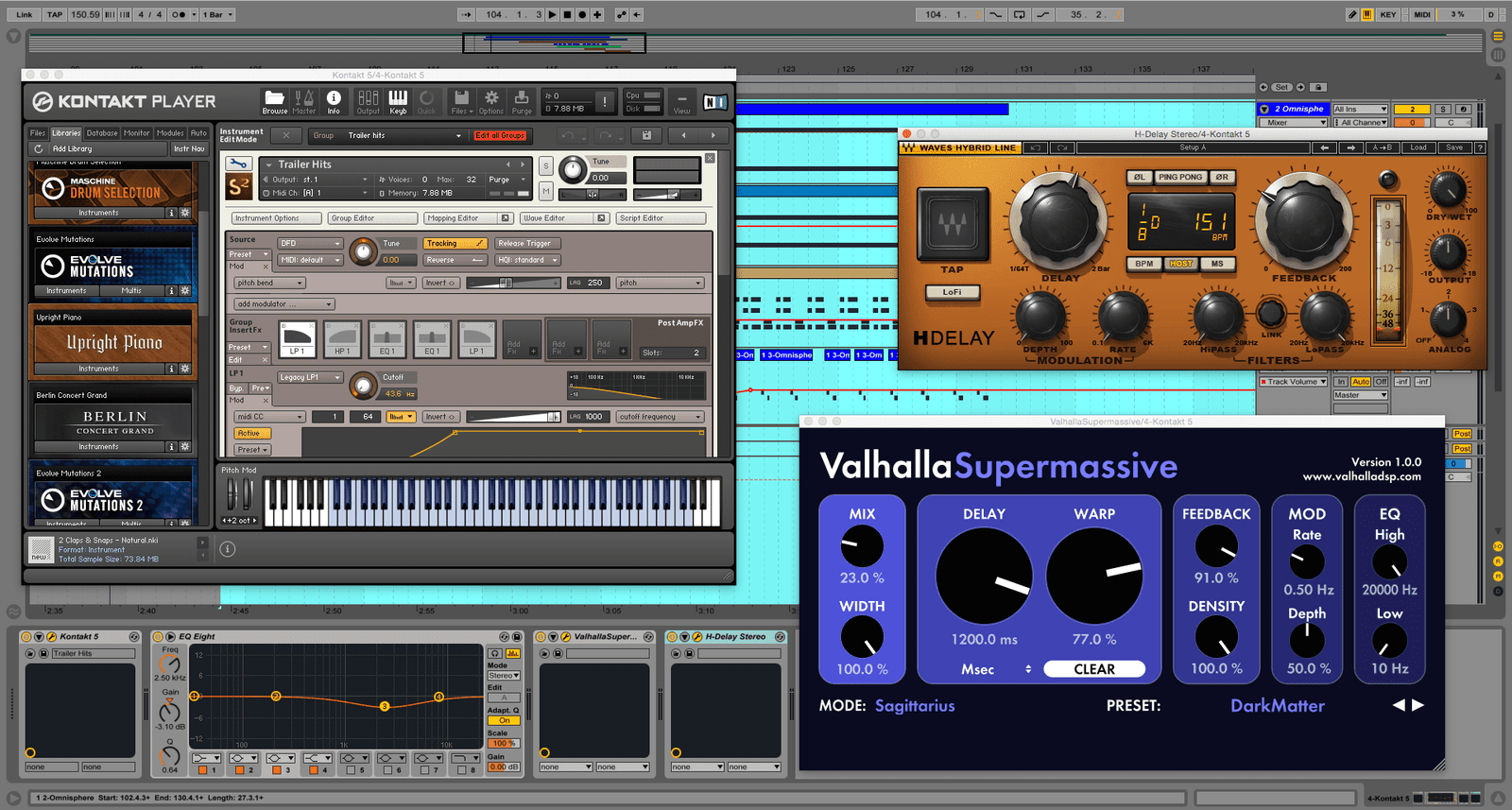Image resolution: width=1512 pixels, height=810 pixels.
Task: Click the Purge icon in Kontakt toolbar
Action: tap(522, 101)
